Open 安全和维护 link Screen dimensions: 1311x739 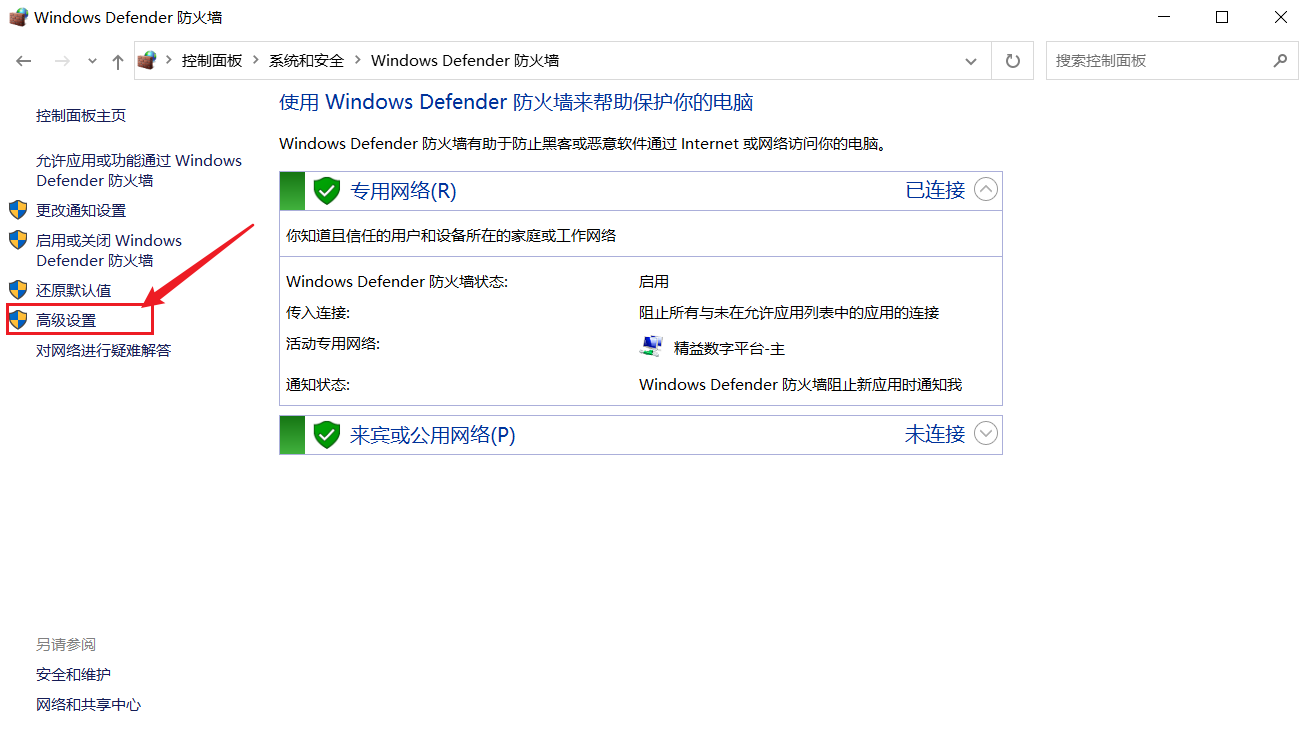coord(74,675)
